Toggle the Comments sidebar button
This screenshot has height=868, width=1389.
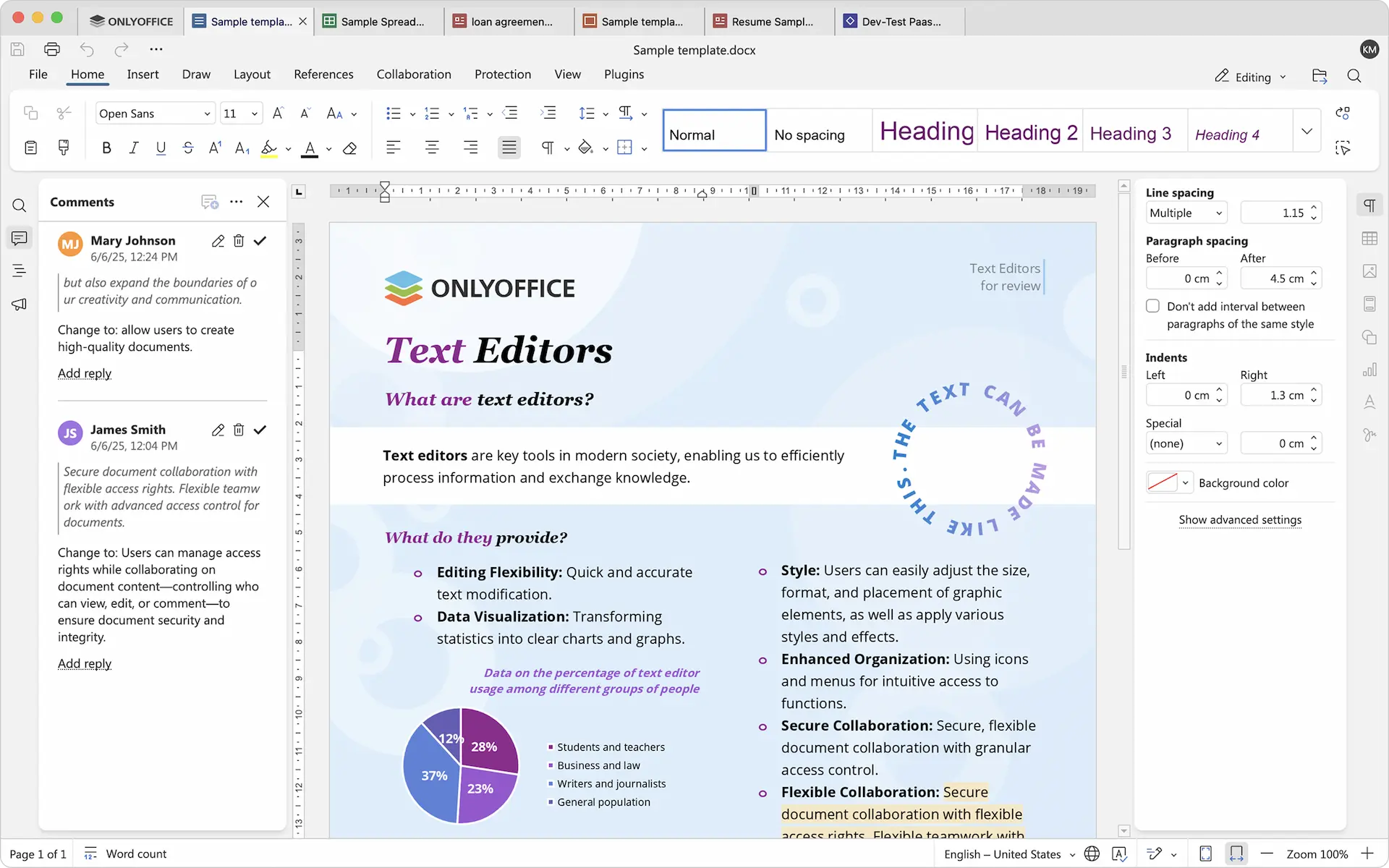pos(20,238)
